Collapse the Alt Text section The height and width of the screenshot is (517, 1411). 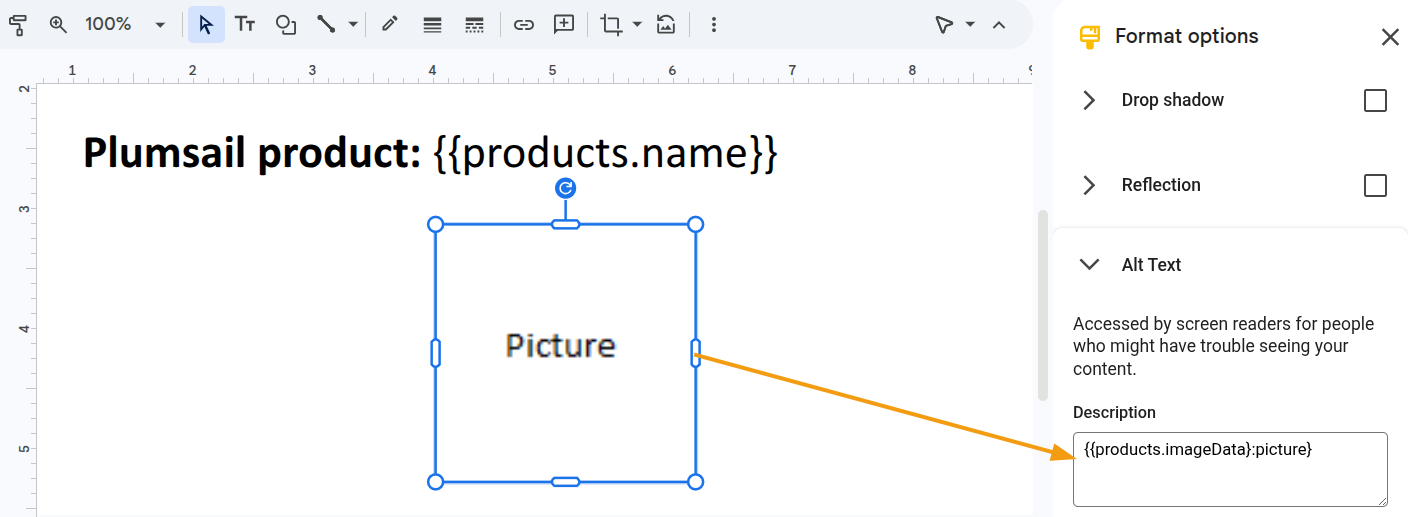point(1090,265)
